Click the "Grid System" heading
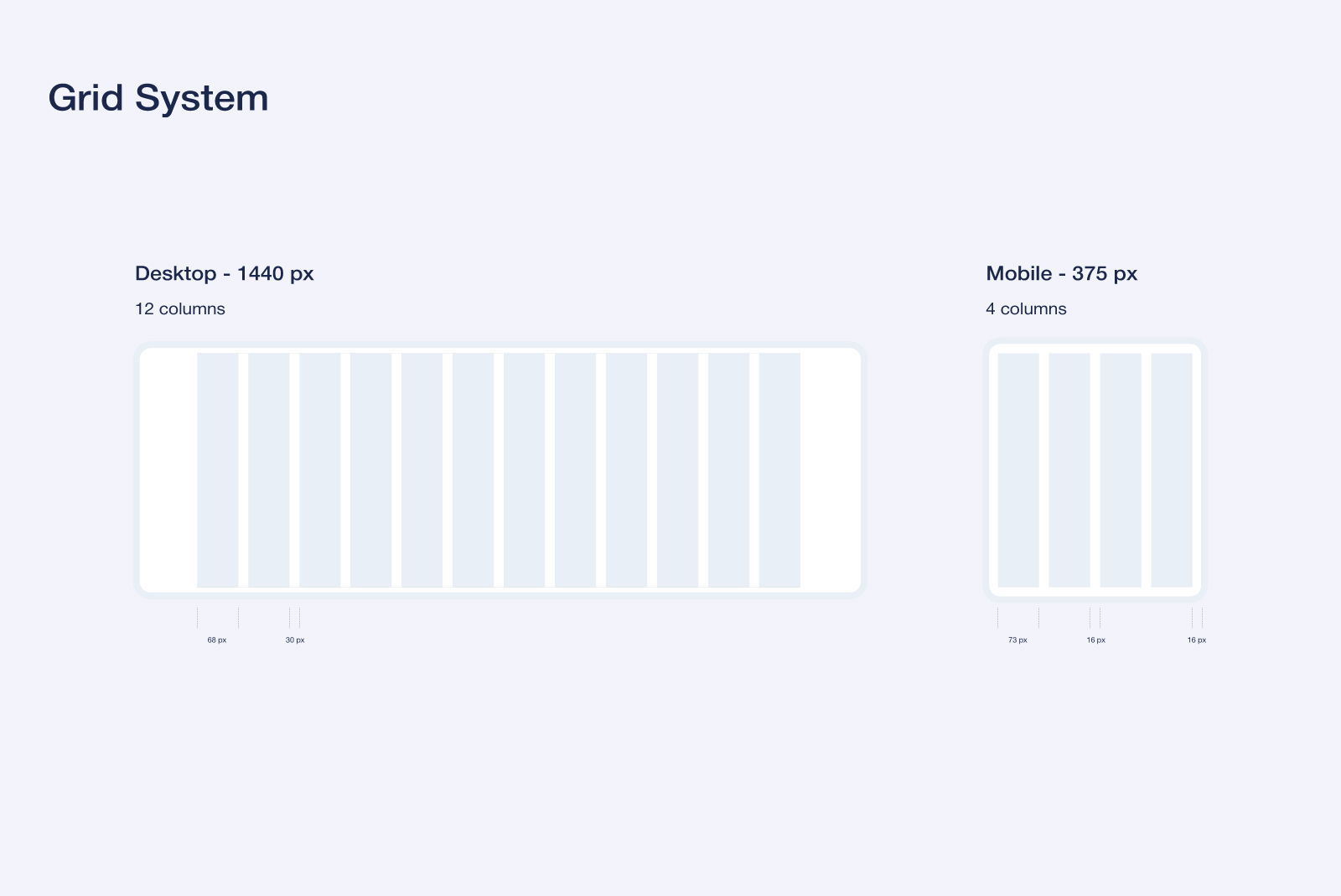This screenshot has width=1341, height=896. 158,98
